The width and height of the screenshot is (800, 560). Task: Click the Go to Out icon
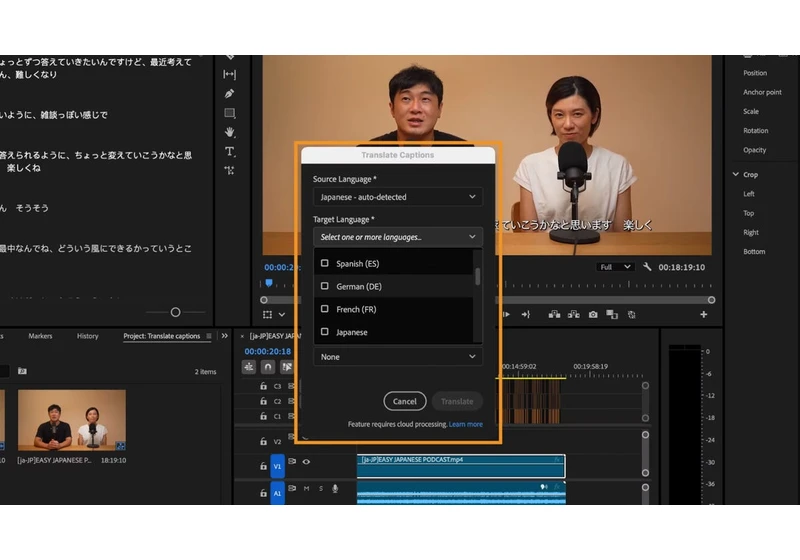click(x=526, y=315)
